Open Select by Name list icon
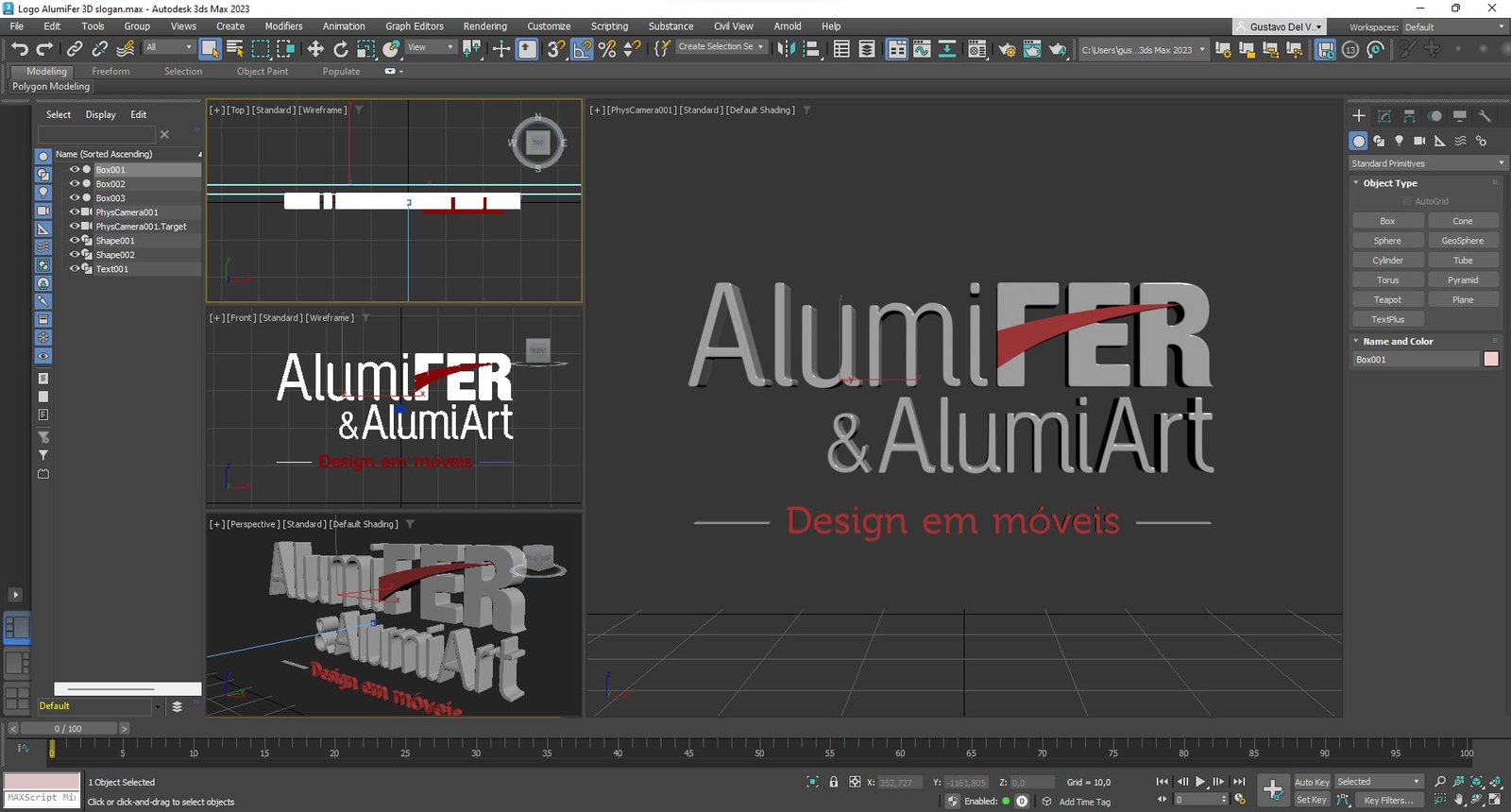The image size is (1511, 812). click(x=235, y=48)
